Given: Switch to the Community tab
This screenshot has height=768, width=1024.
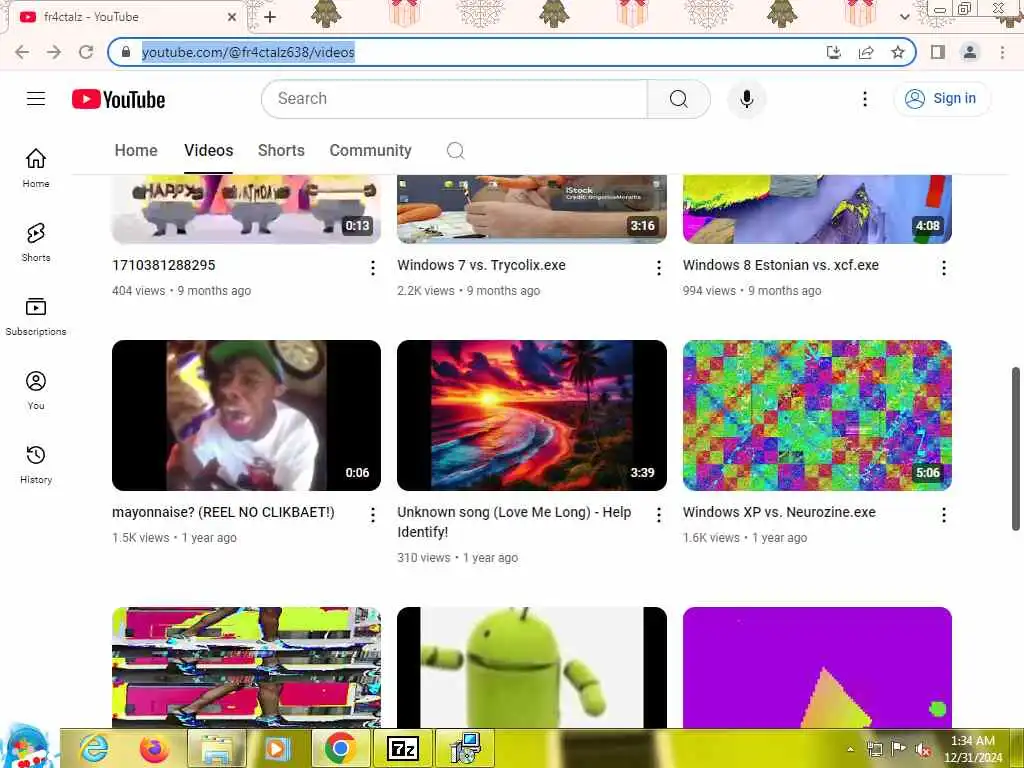Looking at the screenshot, I should 370,150.
